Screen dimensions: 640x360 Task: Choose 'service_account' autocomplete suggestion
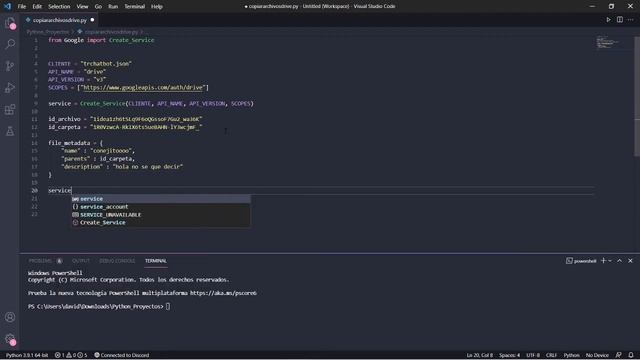click(161, 207)
